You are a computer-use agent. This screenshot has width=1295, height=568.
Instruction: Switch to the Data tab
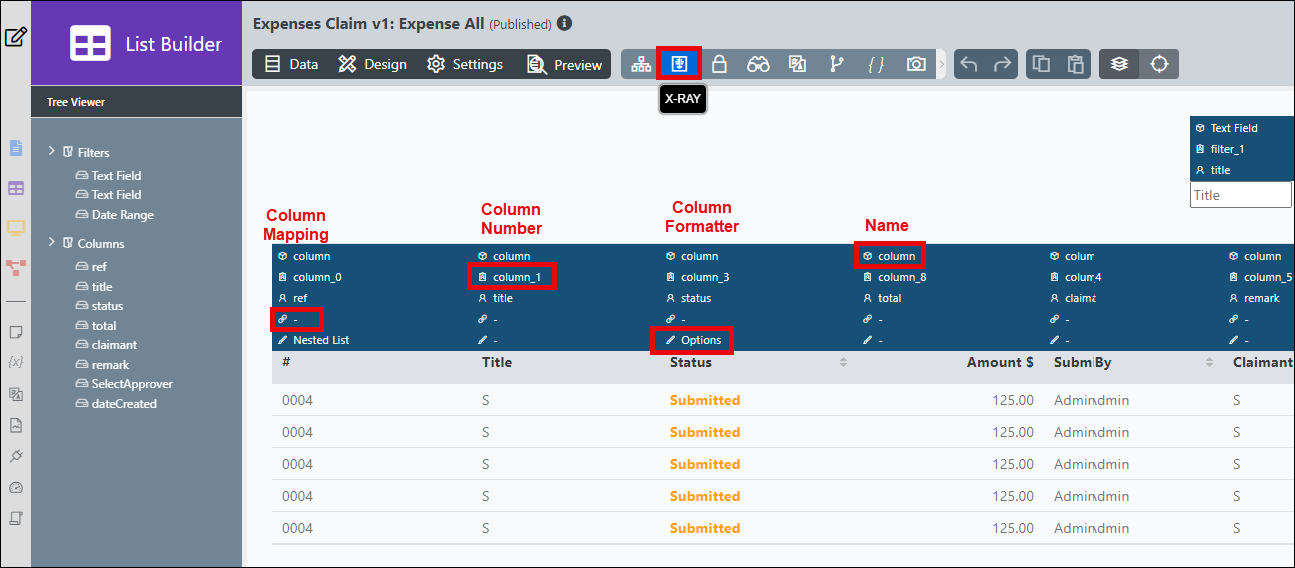click(x=291, y=64)
